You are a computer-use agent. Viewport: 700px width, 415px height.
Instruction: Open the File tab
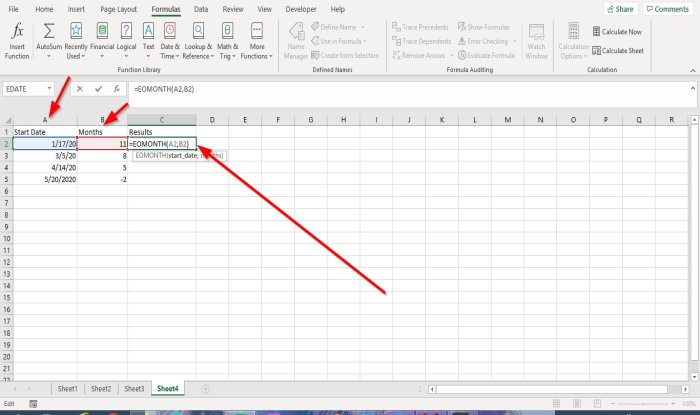(13, 9)
